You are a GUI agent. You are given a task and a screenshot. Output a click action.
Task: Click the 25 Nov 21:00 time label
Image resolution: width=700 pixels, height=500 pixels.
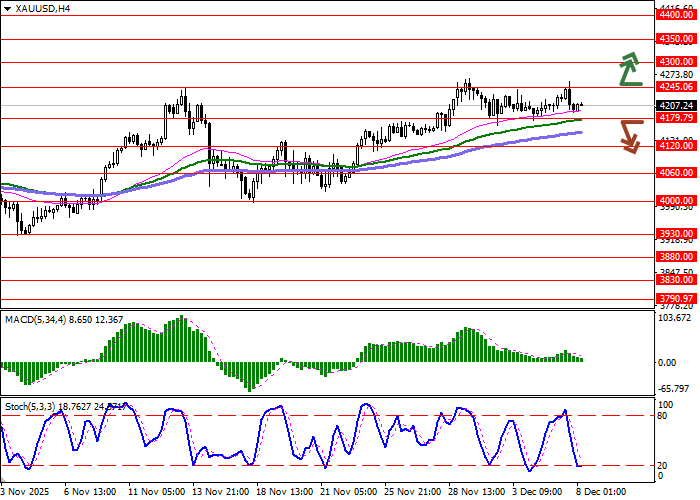tap(412, 492)
